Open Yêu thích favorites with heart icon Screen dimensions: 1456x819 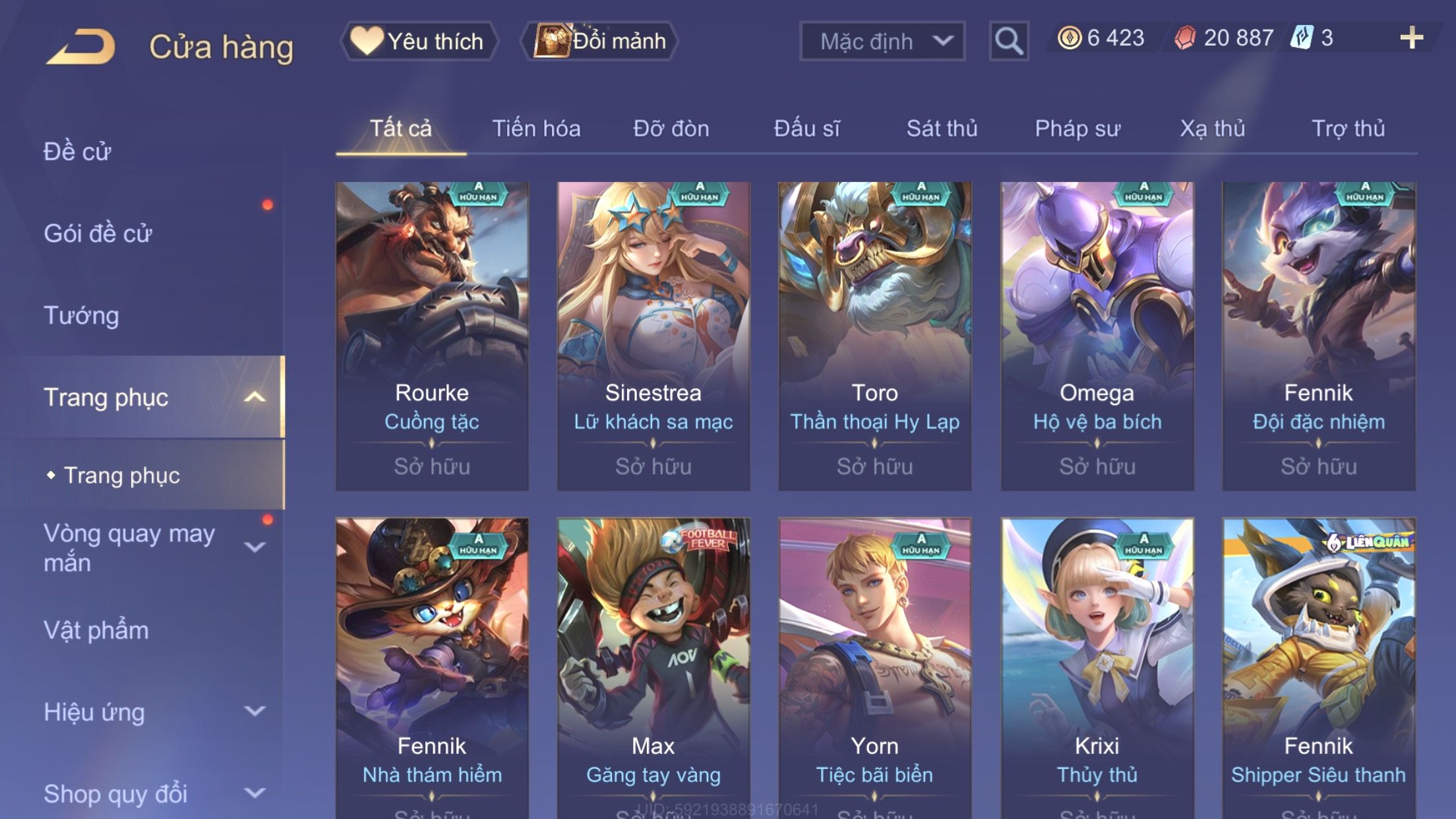(418, 41)
